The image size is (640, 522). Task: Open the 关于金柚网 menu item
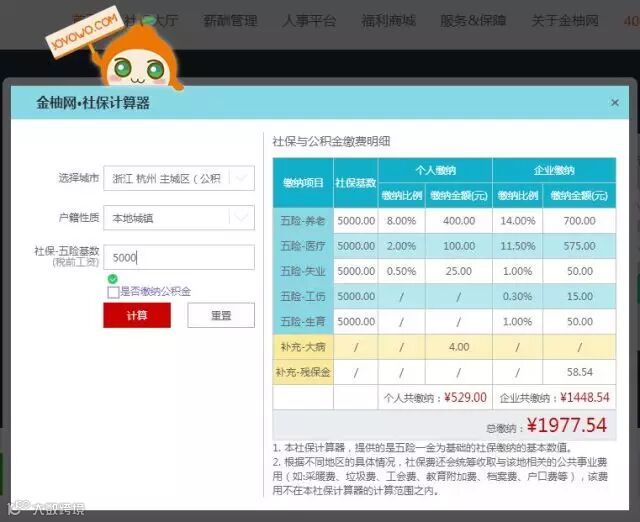[x=565, y=20]
